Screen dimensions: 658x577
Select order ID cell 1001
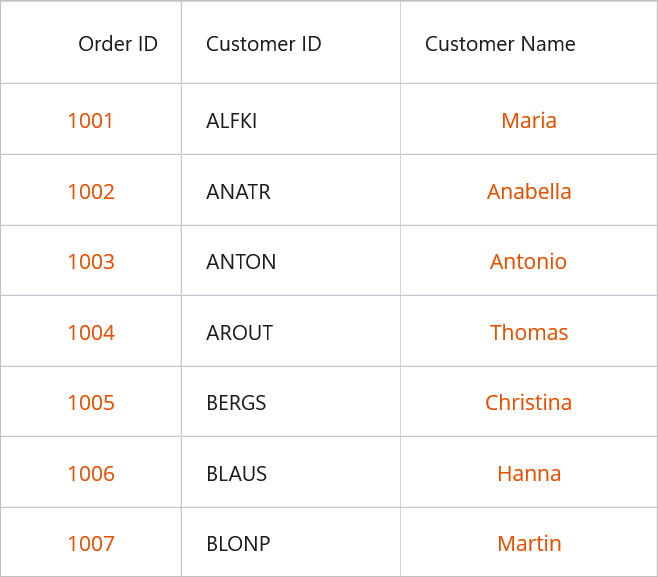pos(91,121)
